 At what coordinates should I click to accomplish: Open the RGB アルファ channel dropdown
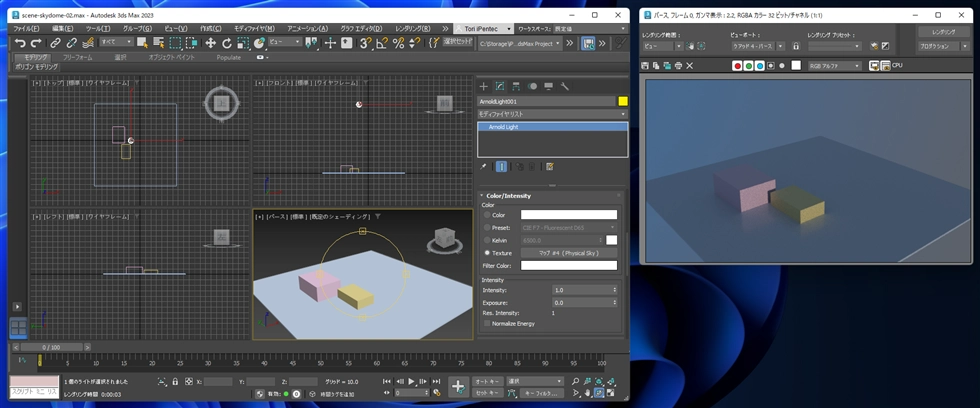click(x=834, y=66)
